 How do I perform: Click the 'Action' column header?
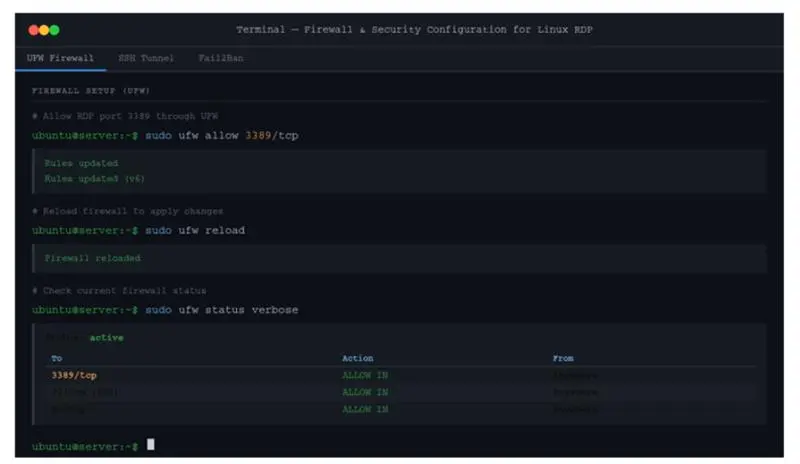[357, 358]
